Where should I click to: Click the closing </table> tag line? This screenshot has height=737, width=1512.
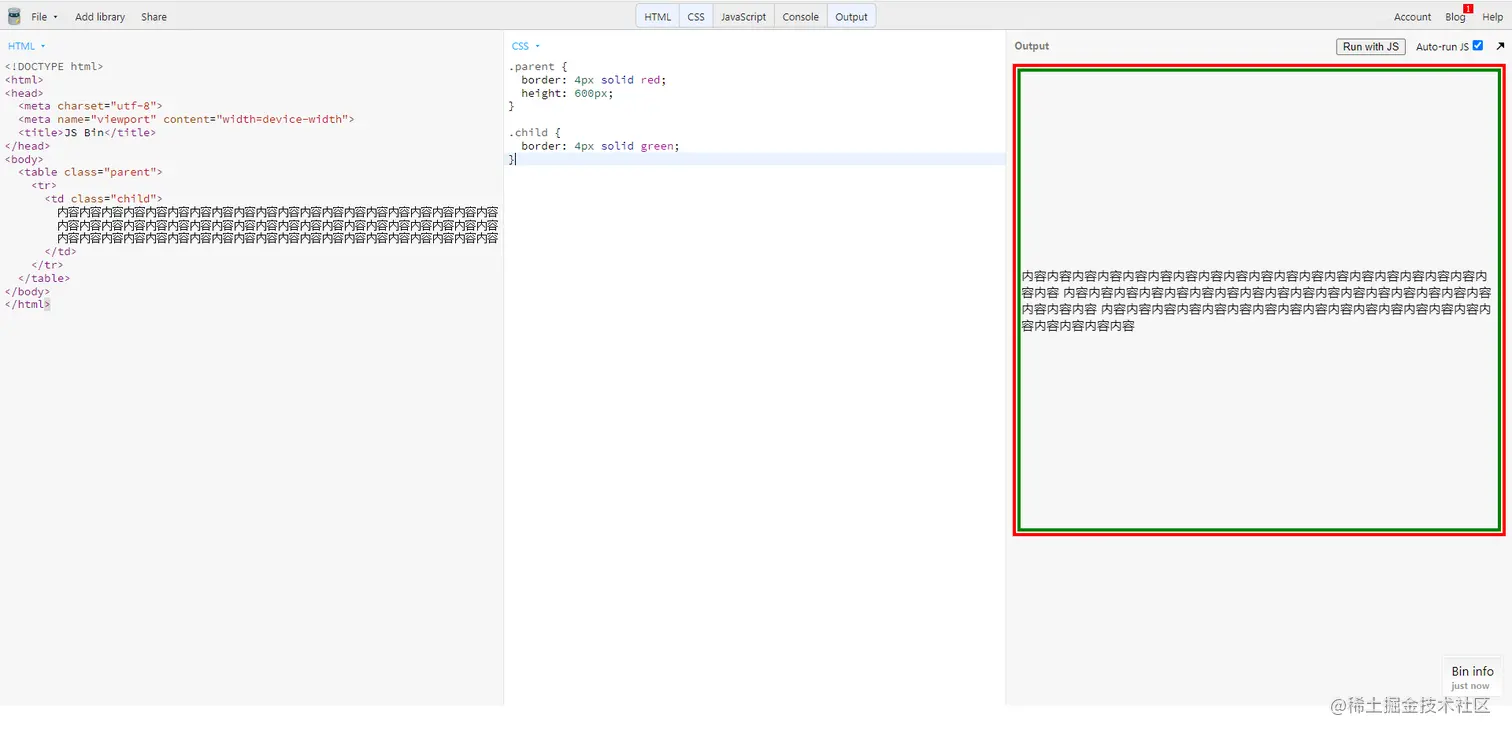tap(44, 278)
